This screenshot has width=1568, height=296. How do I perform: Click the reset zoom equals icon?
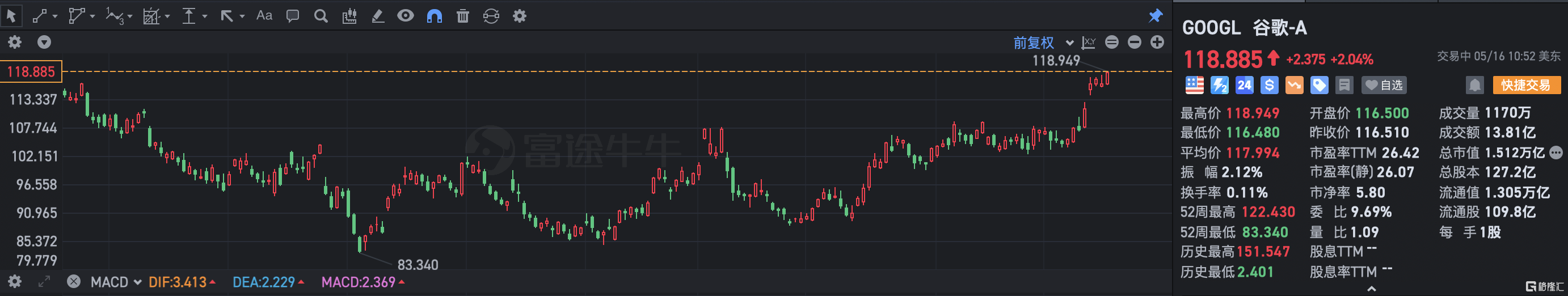[1111, 42]
